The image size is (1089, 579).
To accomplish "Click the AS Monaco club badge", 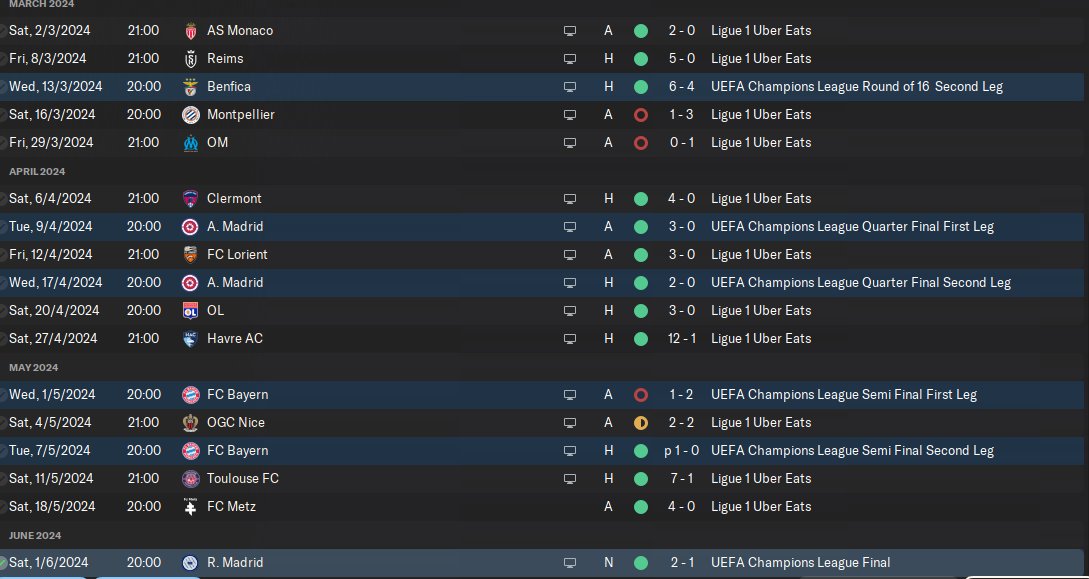I will [x=191, y=31].
